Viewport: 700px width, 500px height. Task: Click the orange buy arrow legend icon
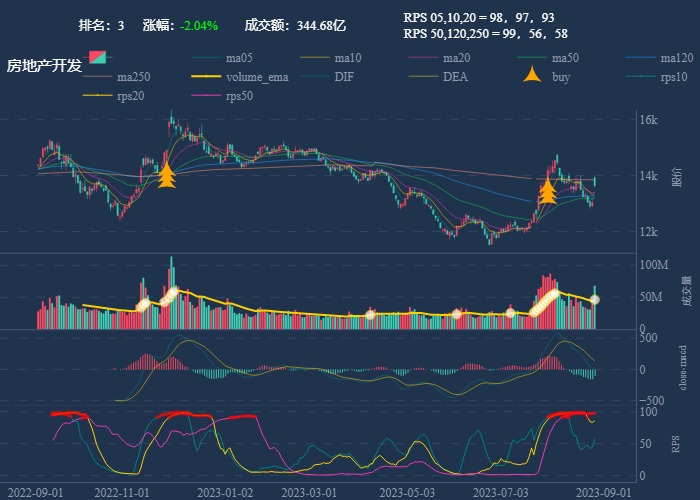click(534, 76)
